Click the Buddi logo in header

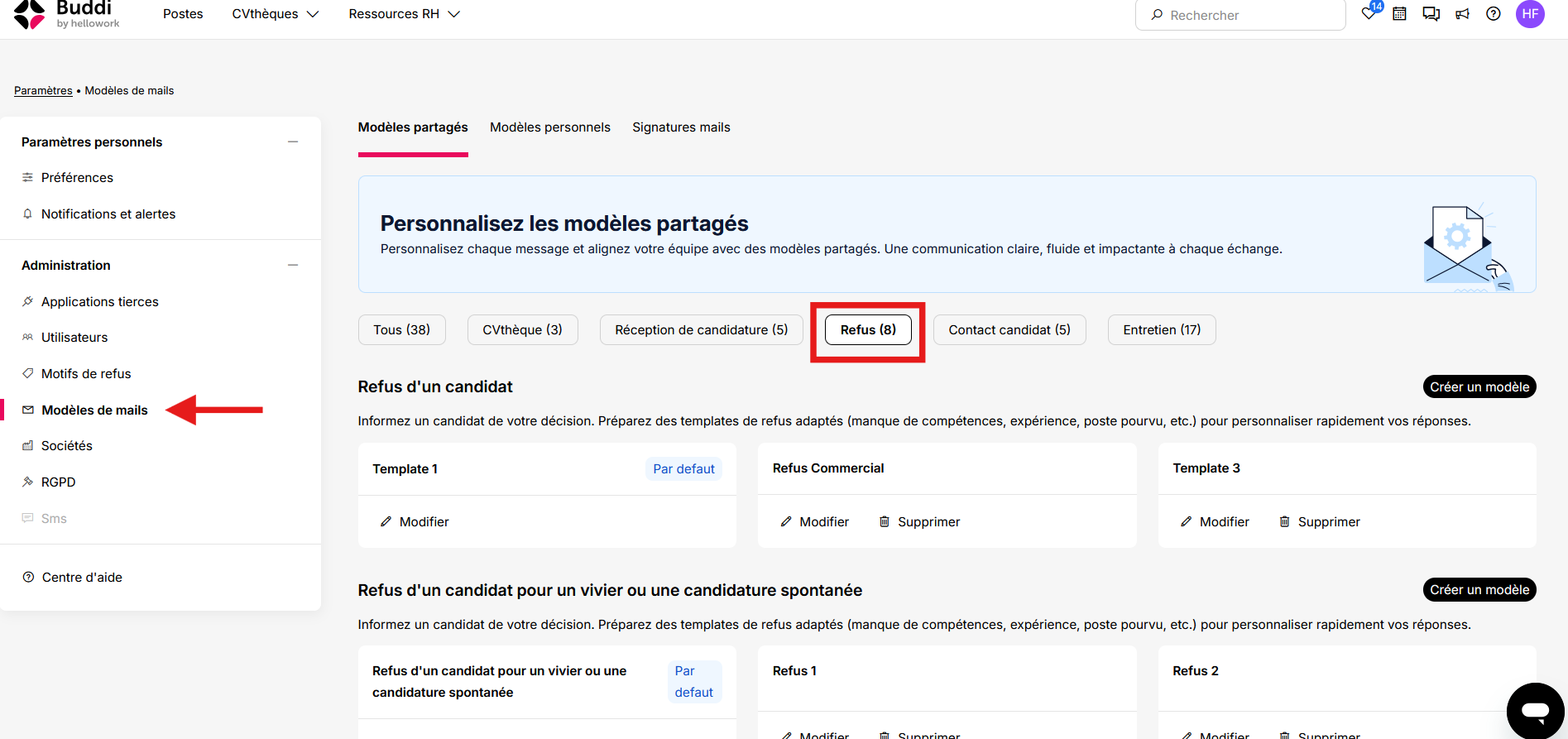tap(68, 14)
